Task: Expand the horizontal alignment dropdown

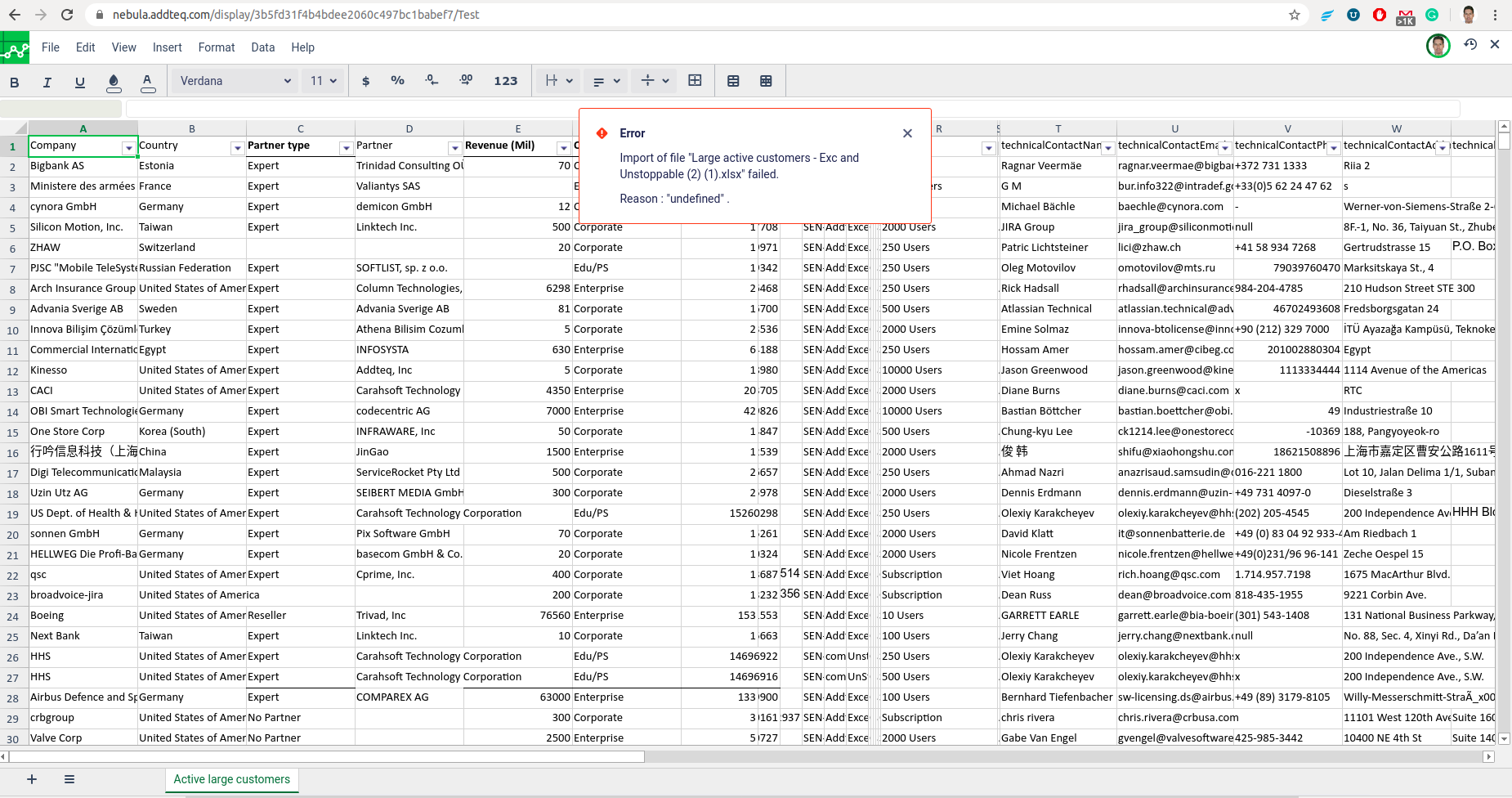Action: click(x=559, y=81)
